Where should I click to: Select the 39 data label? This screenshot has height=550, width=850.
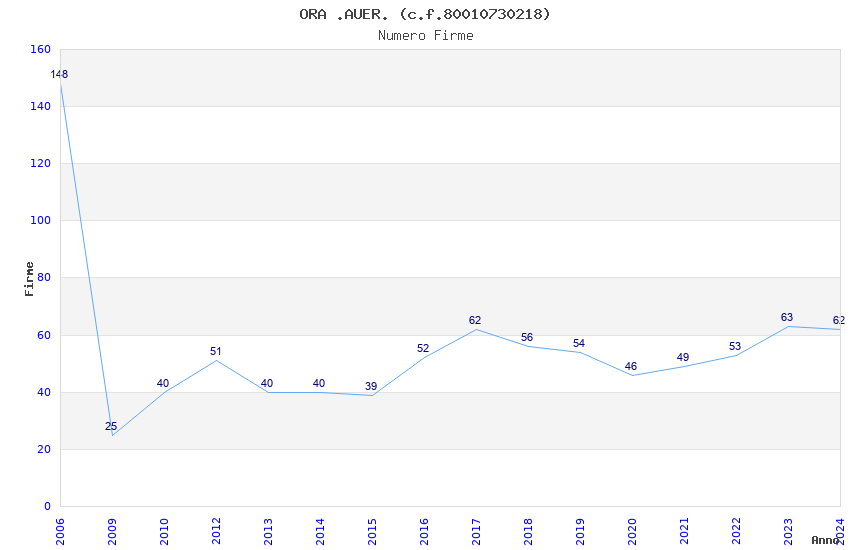[x=371, y=386]
